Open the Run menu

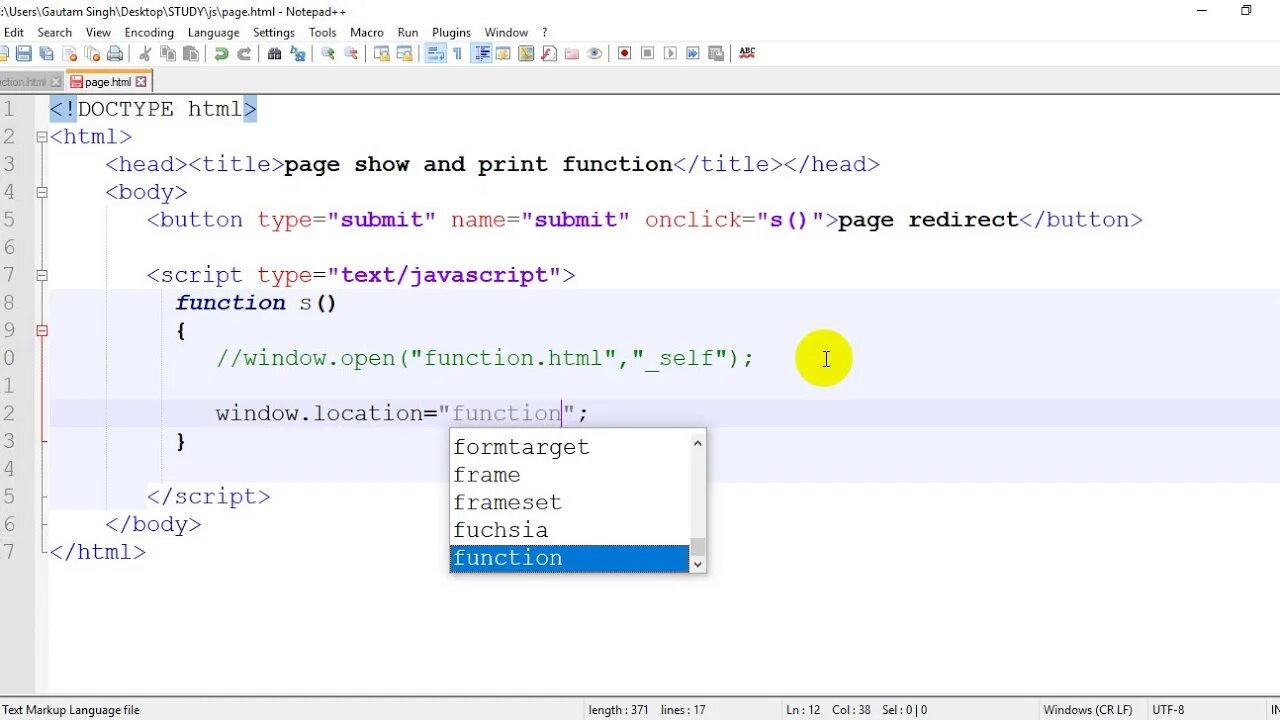408,32
